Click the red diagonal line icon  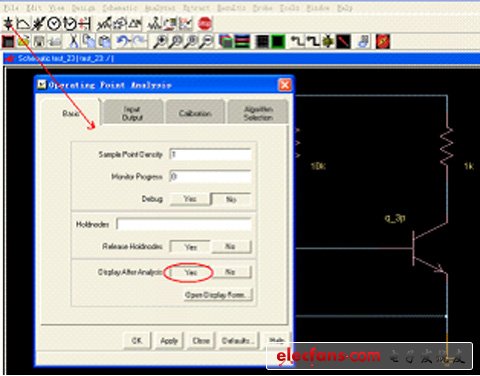tap(344, 41)
